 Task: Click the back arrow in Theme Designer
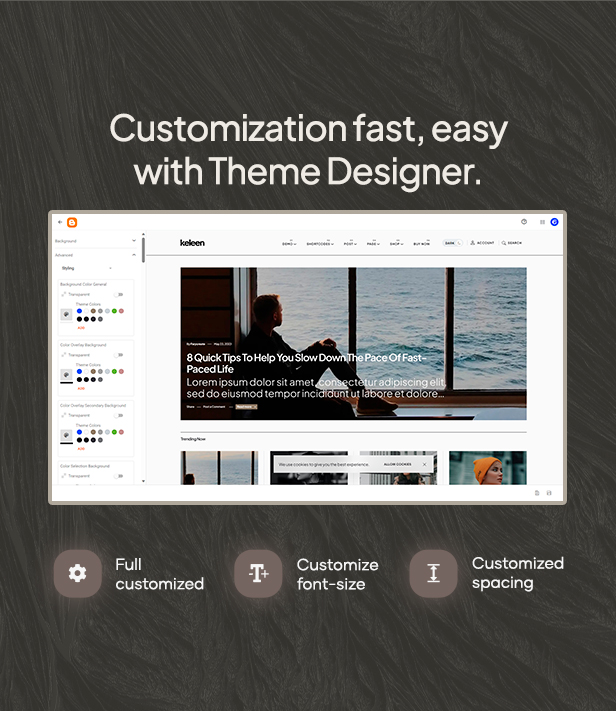click(x=60, y=222)
